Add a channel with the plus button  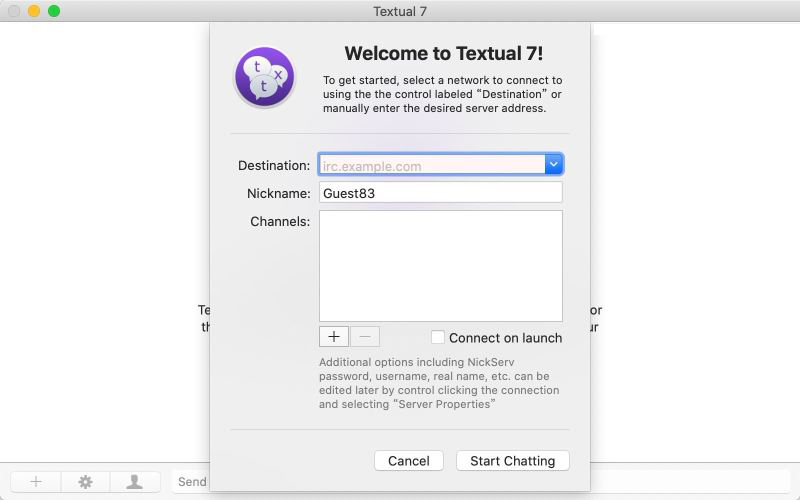pos(334,337)
